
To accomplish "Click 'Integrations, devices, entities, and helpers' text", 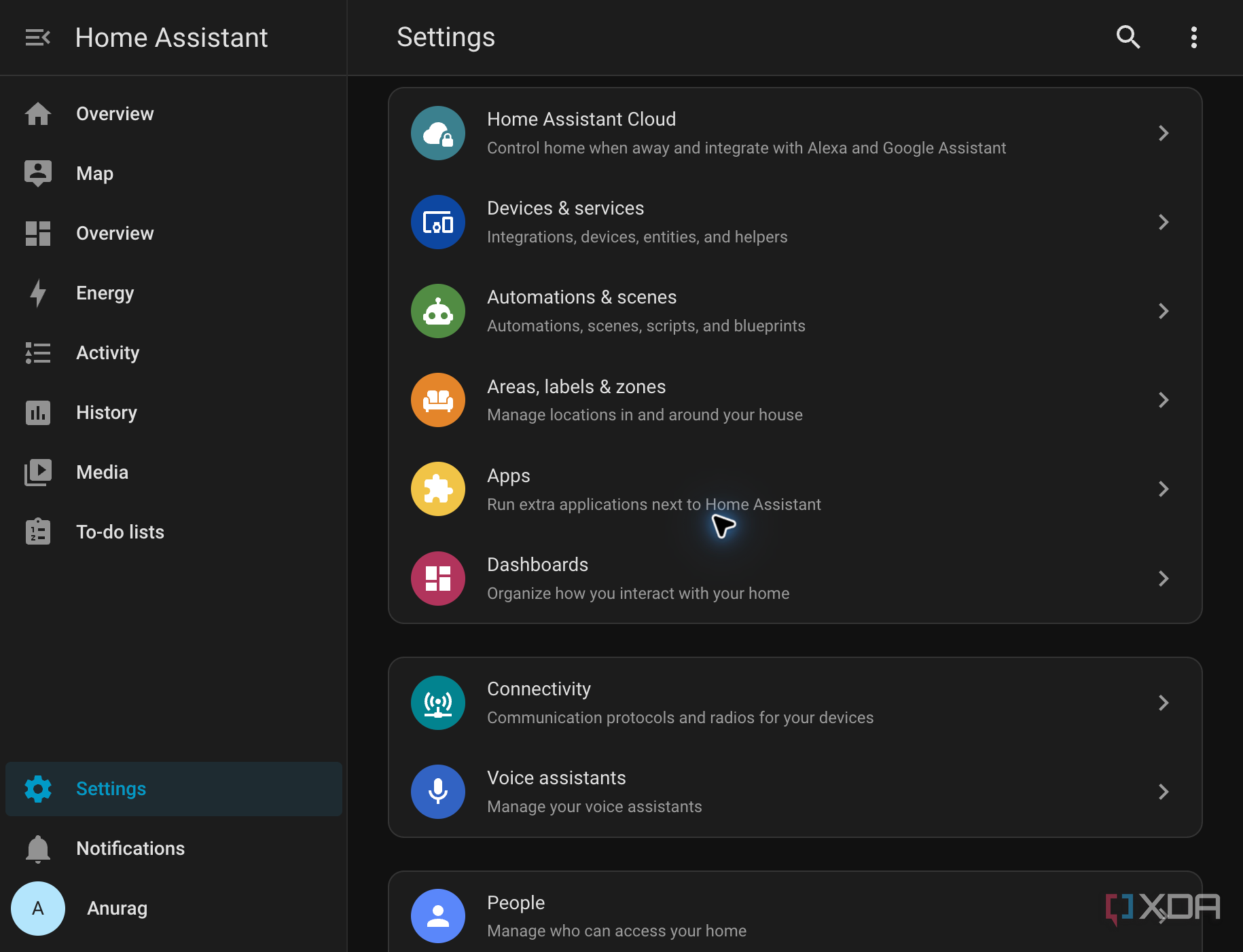I will point(637,237).
